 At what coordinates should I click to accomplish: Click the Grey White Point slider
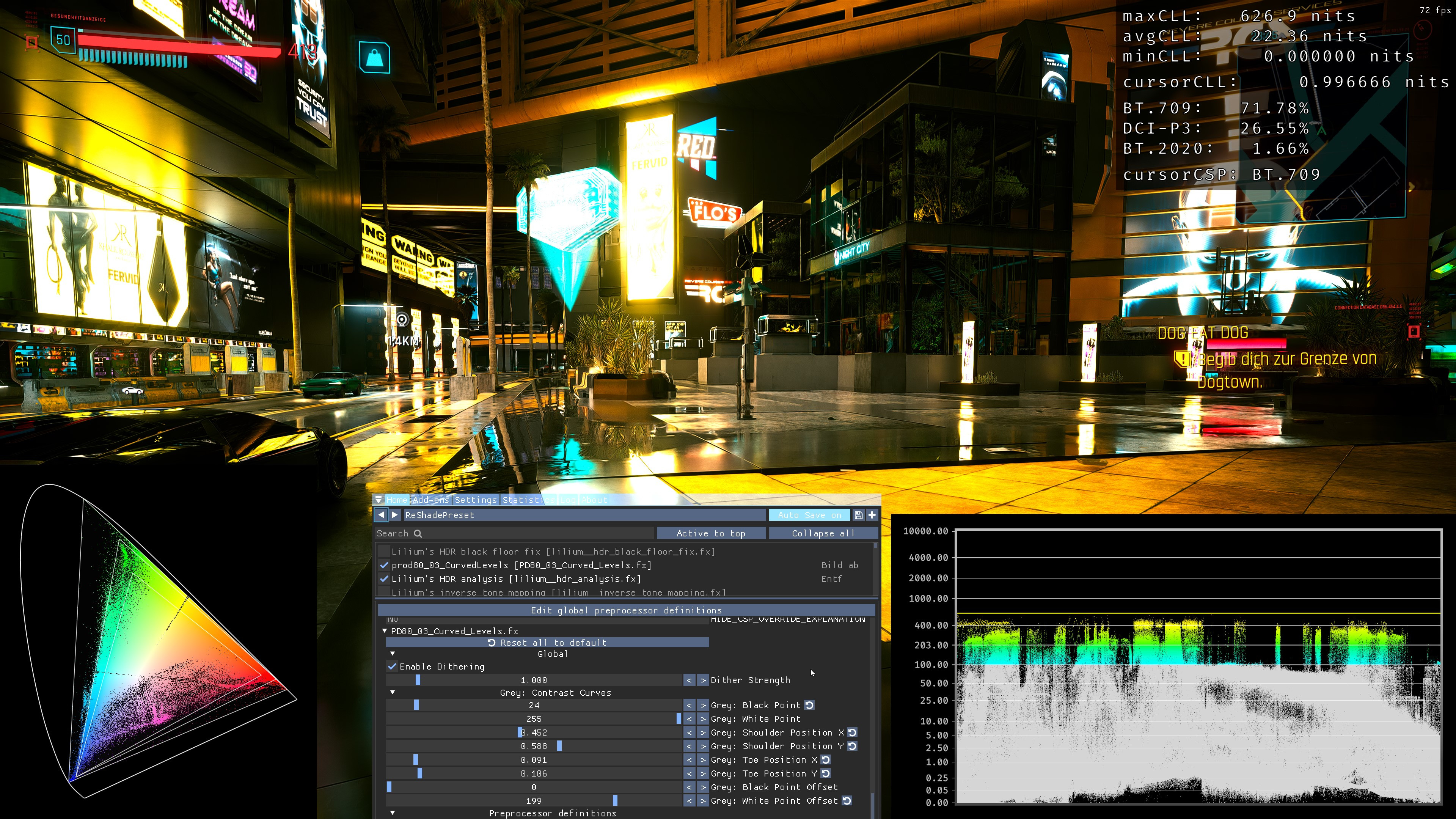534,718
